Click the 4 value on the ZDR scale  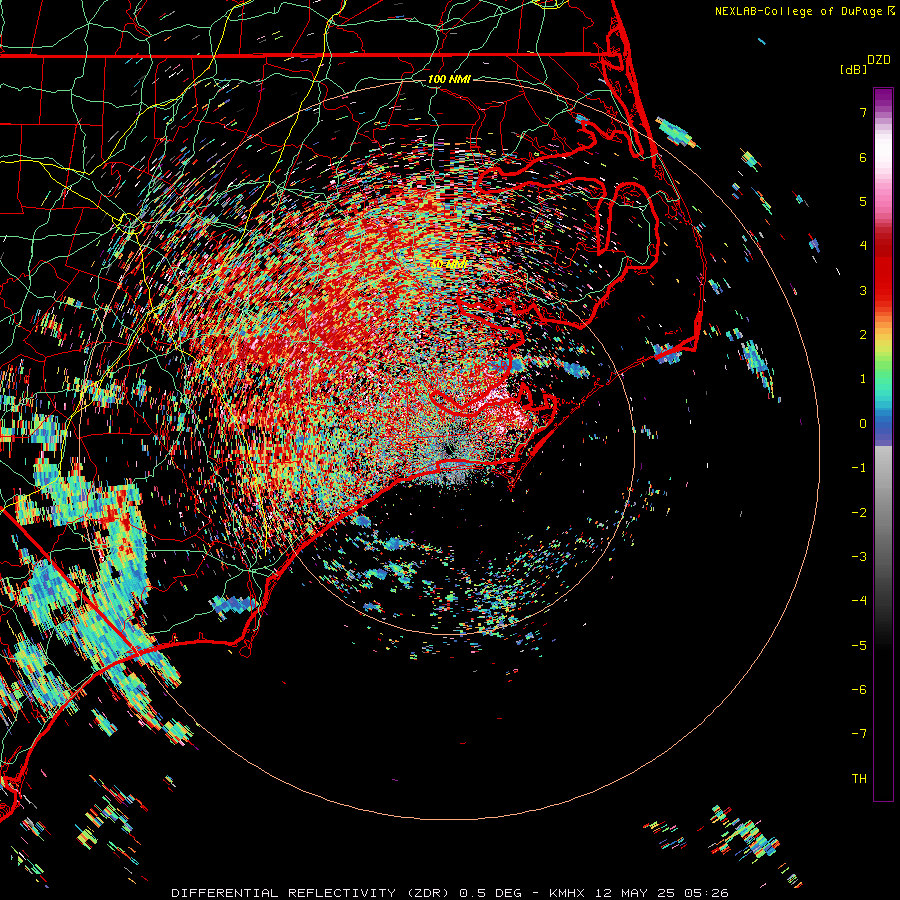coord(863,246)
